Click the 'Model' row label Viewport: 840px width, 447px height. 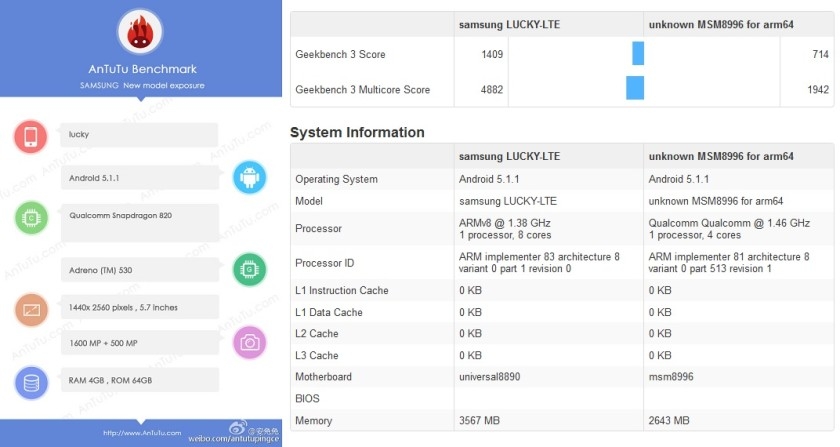click(309, 201)
